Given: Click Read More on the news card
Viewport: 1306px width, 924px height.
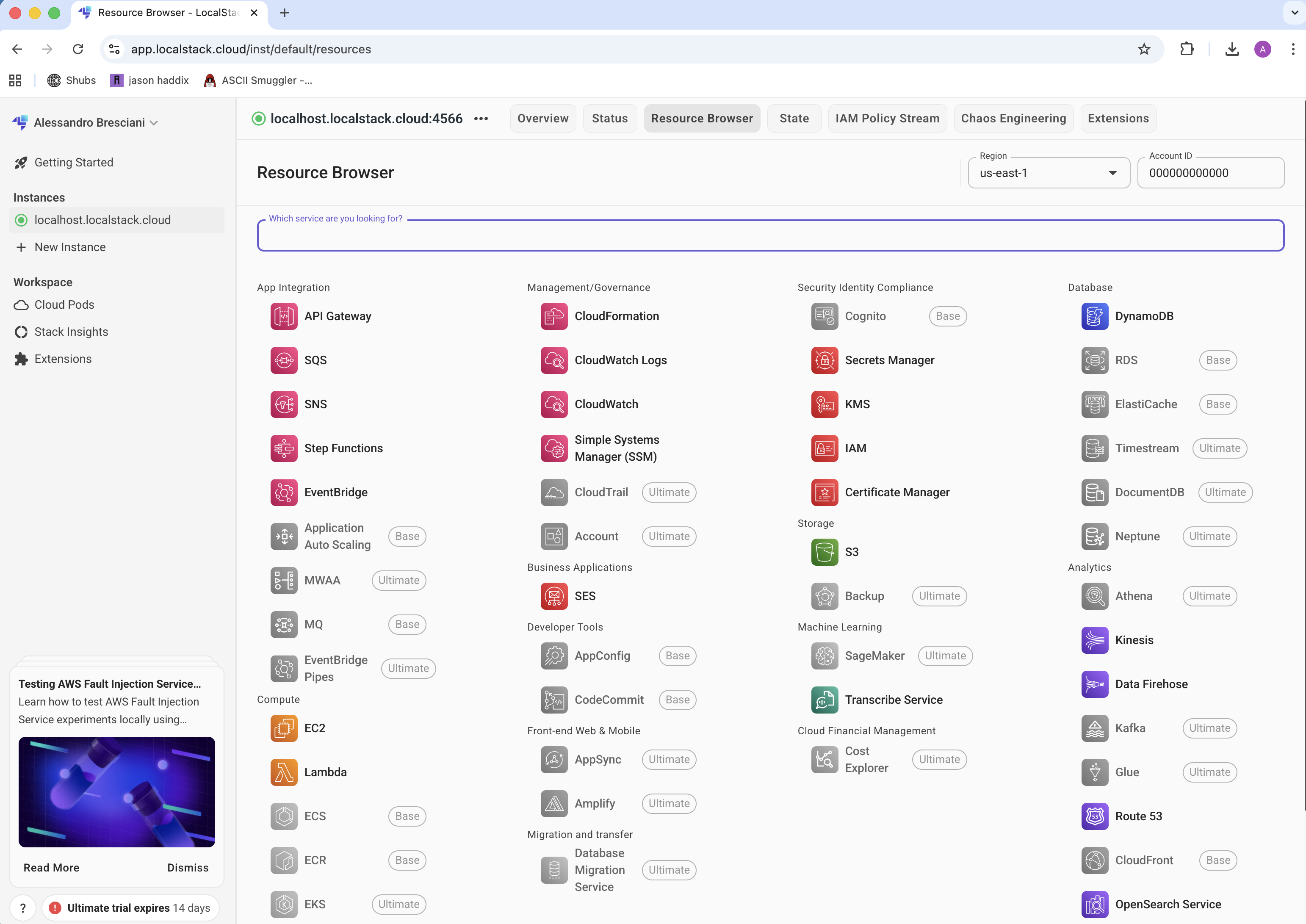Looking at the screenshot, I should [51, 868].
